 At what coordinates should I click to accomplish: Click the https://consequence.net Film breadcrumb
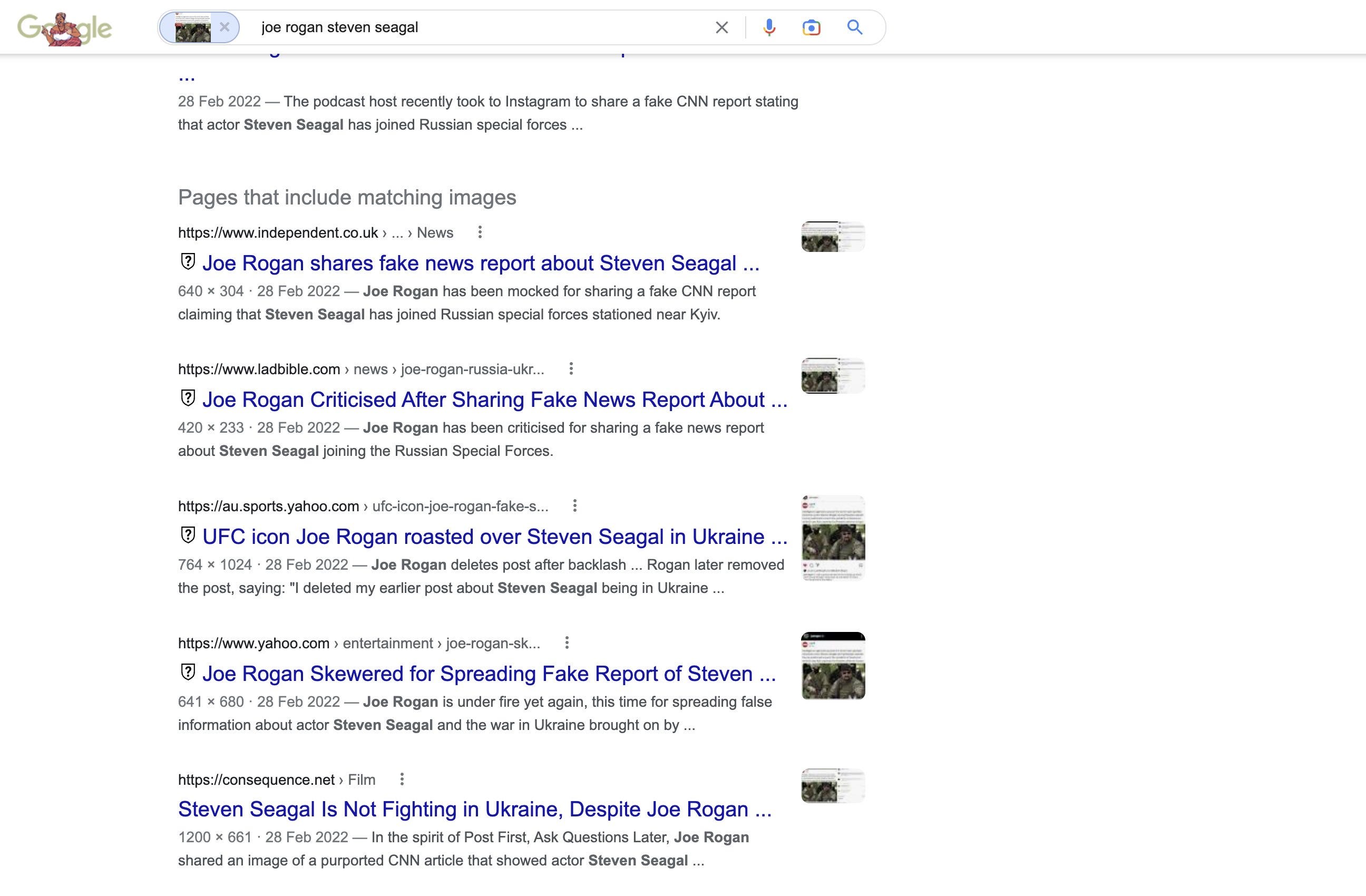click(x=277, y=780)
